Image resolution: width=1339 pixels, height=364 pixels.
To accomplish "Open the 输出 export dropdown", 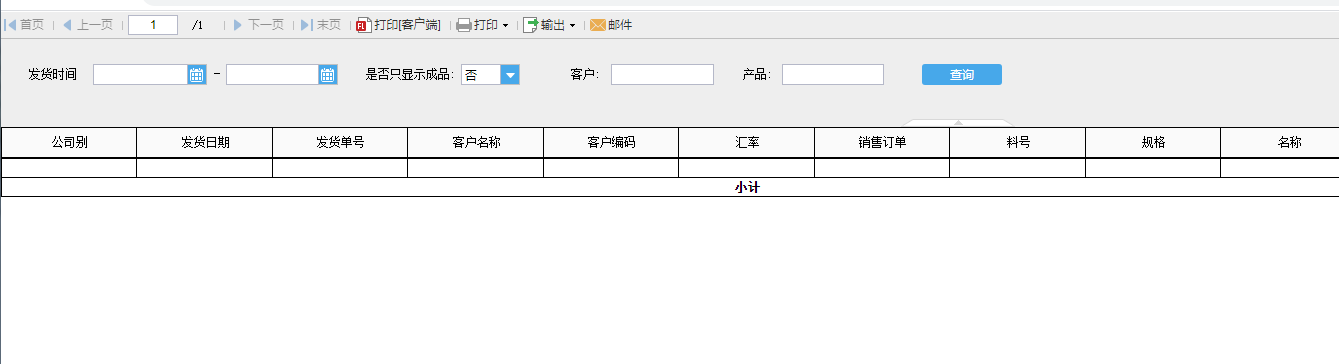I will pyautogui.click(x=550, y=25).
